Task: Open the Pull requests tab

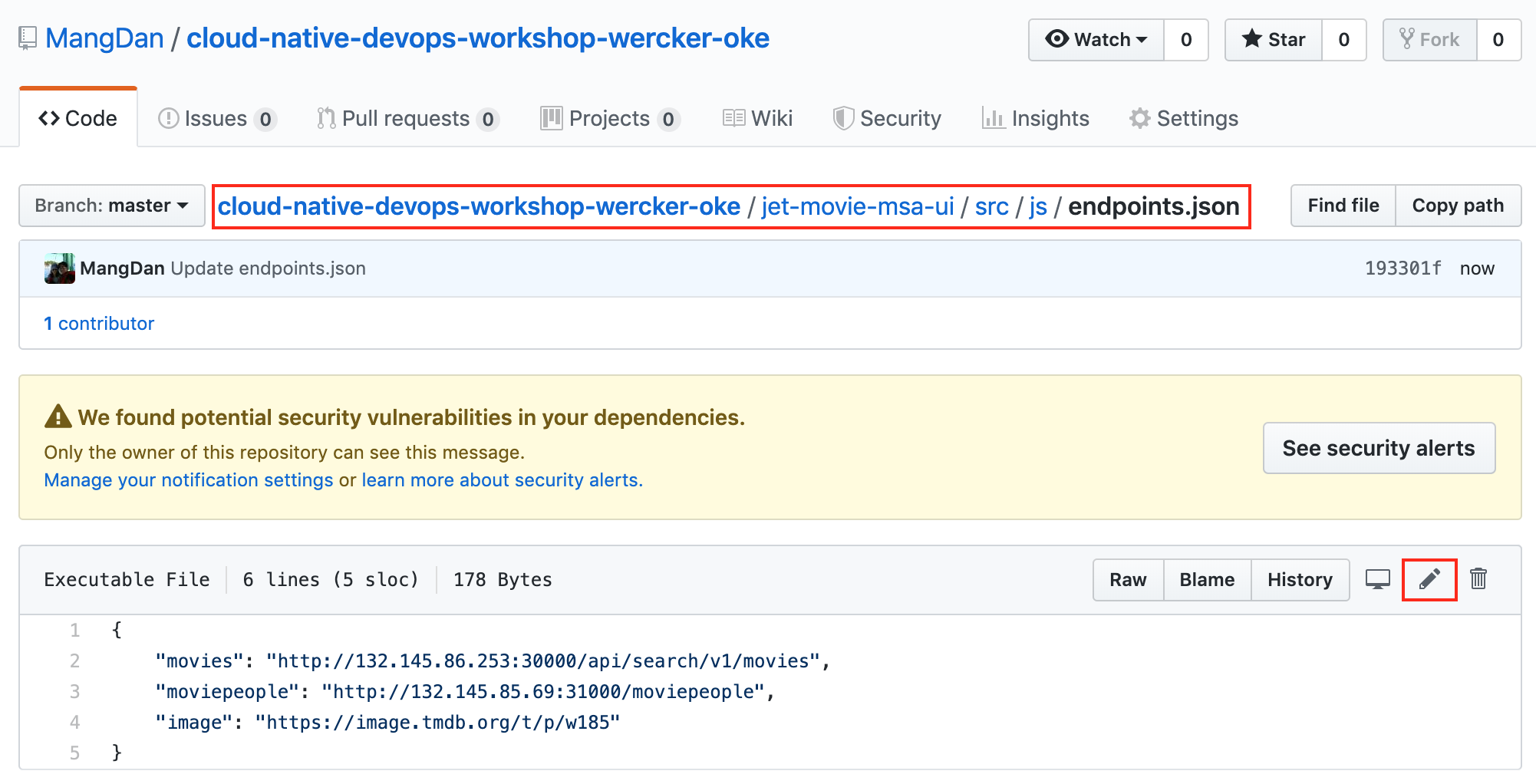Action: coord(408,118)
